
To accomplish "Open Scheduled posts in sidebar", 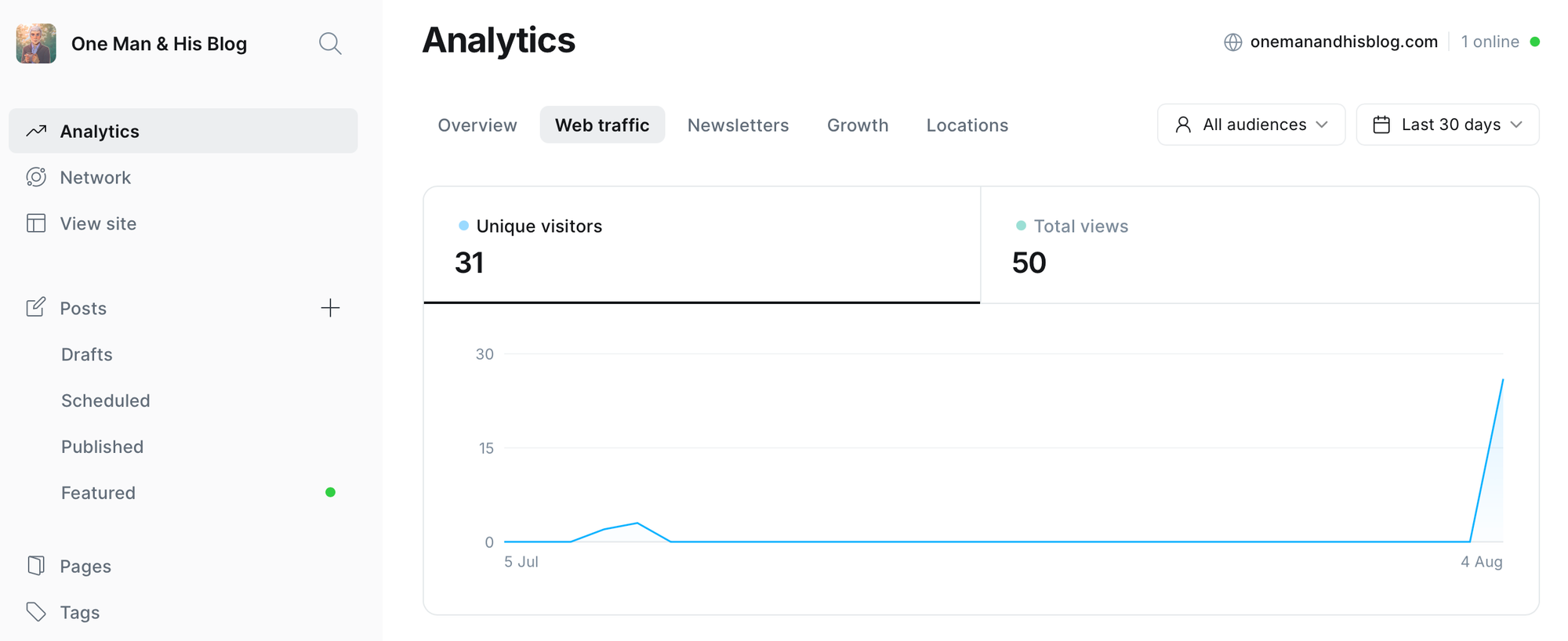I will tap(106, 400).
